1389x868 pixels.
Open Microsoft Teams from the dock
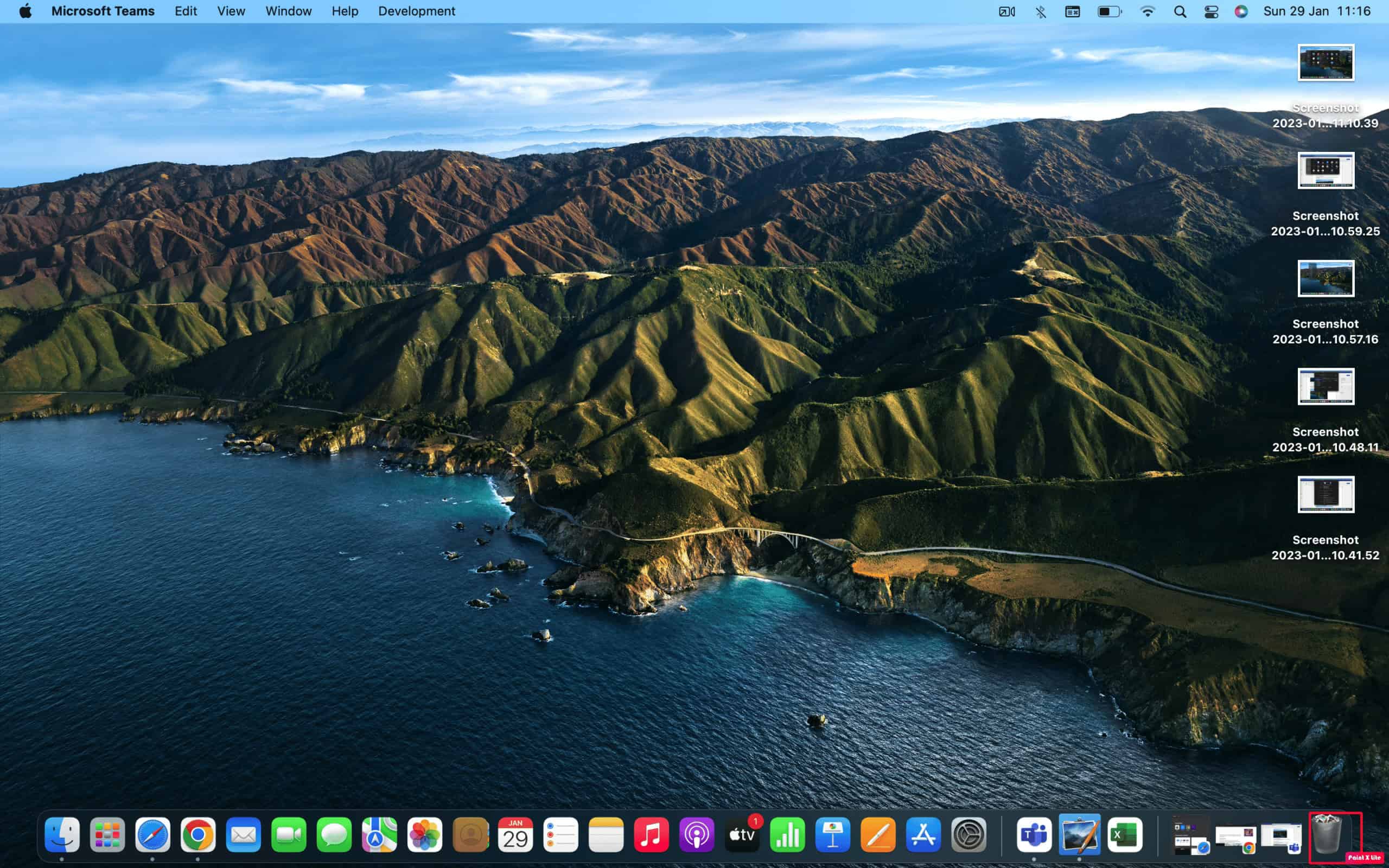pyautogui.click(x=1034, y=835)
